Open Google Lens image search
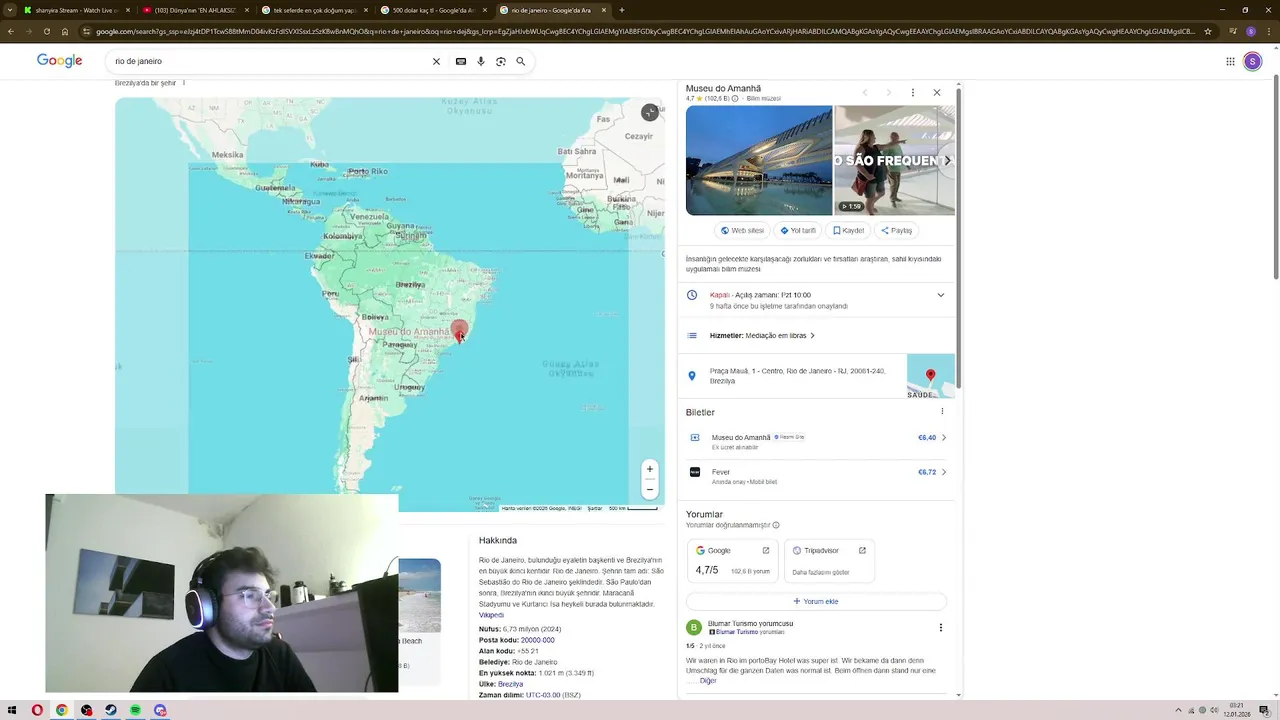 [x=501, y=61]
